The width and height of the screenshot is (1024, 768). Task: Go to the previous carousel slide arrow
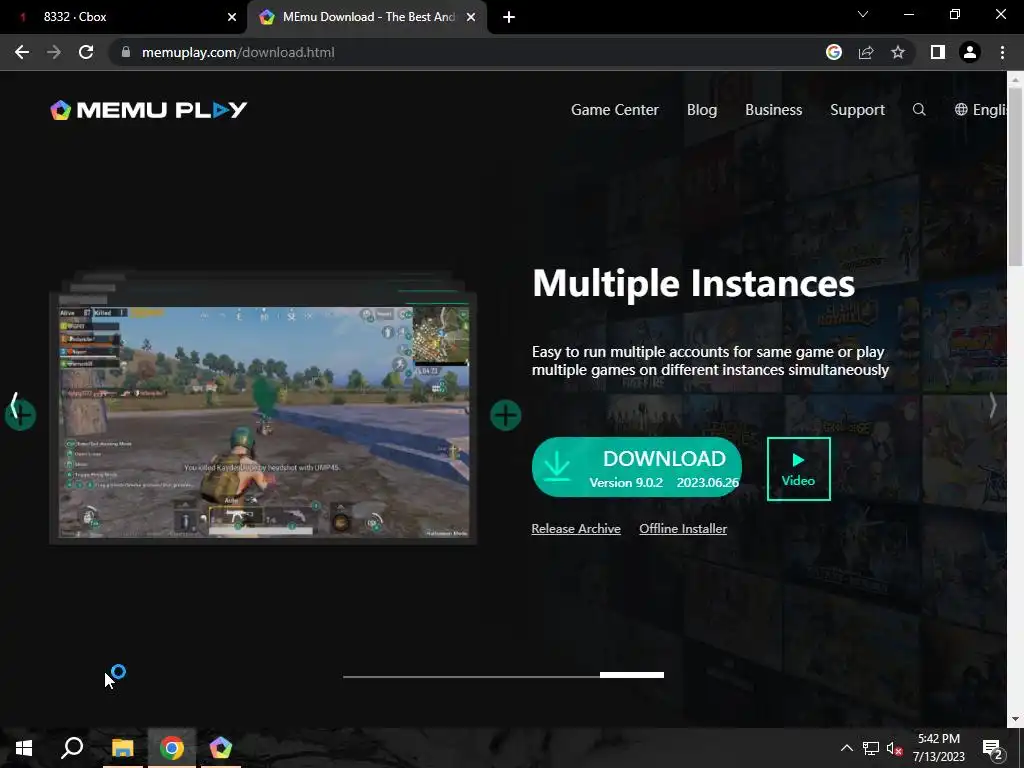14,406
